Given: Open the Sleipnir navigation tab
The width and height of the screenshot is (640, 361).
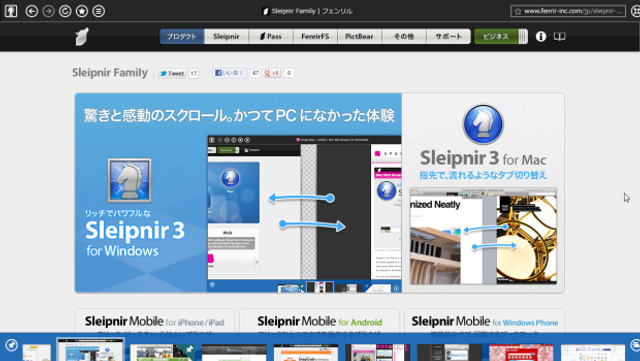Looking at the screenshot, I should pyautogui.click(x=226, y=36).
